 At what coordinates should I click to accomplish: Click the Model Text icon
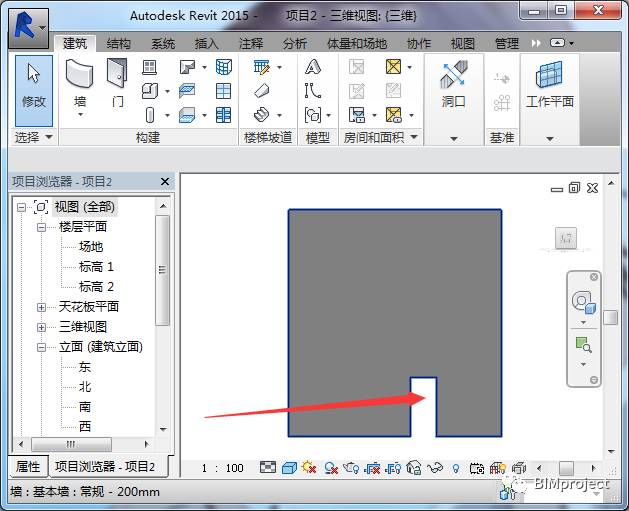tap(312, 67)
